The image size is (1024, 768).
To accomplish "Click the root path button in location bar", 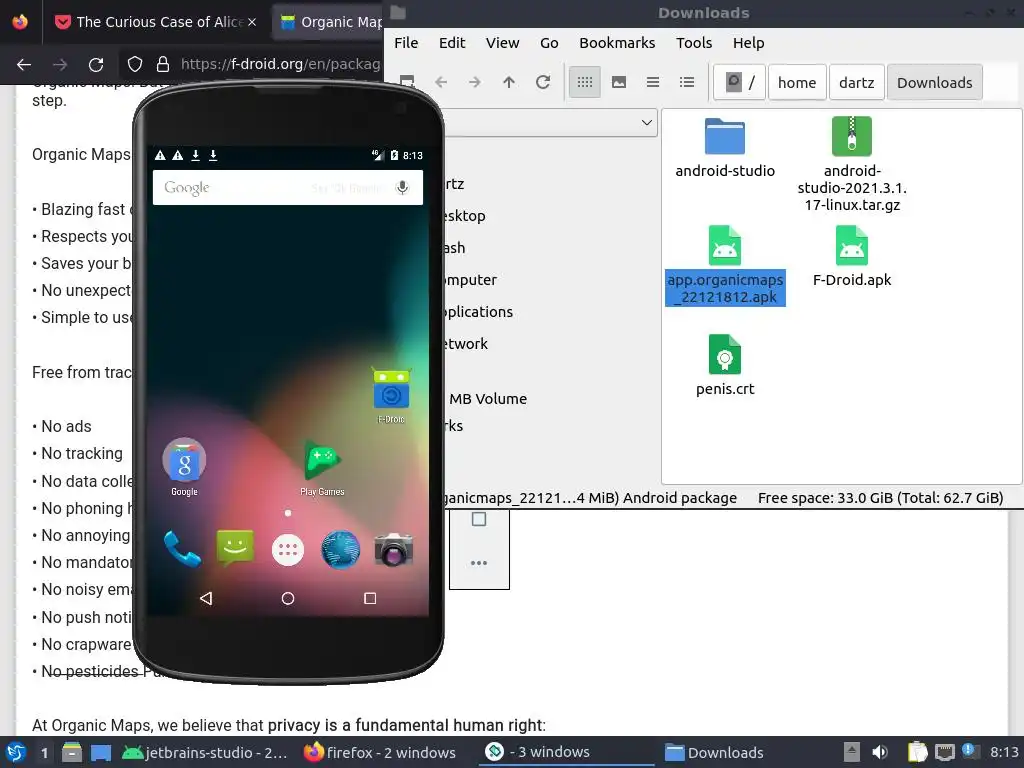I will (740, 82).
